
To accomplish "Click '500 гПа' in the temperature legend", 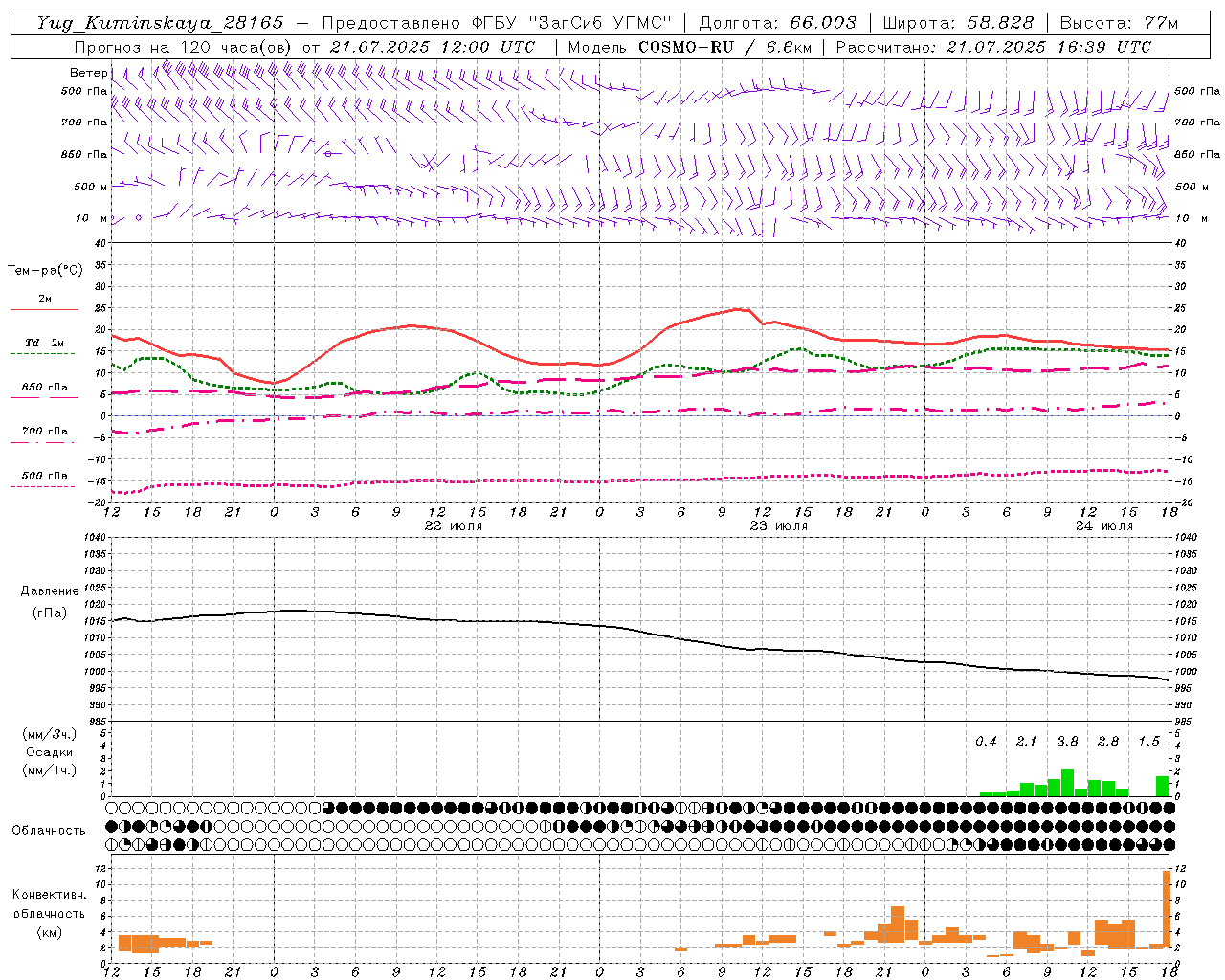I will point(45,476).
